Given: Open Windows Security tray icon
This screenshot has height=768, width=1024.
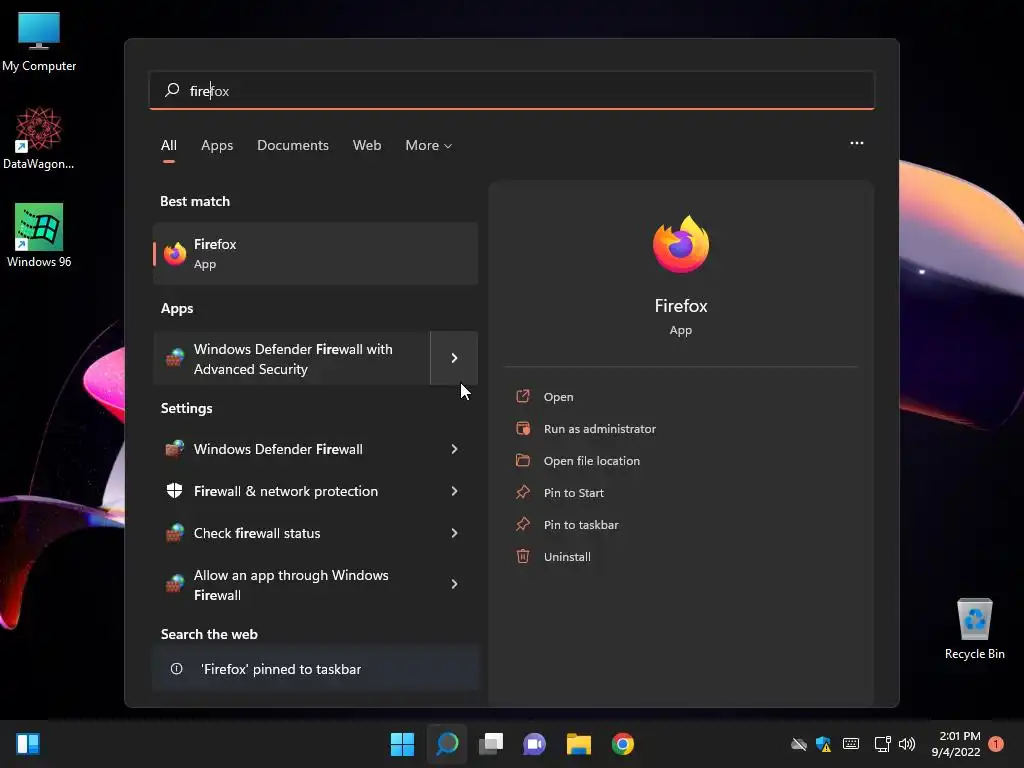Looking at the screenshot, I should (824, 744).
